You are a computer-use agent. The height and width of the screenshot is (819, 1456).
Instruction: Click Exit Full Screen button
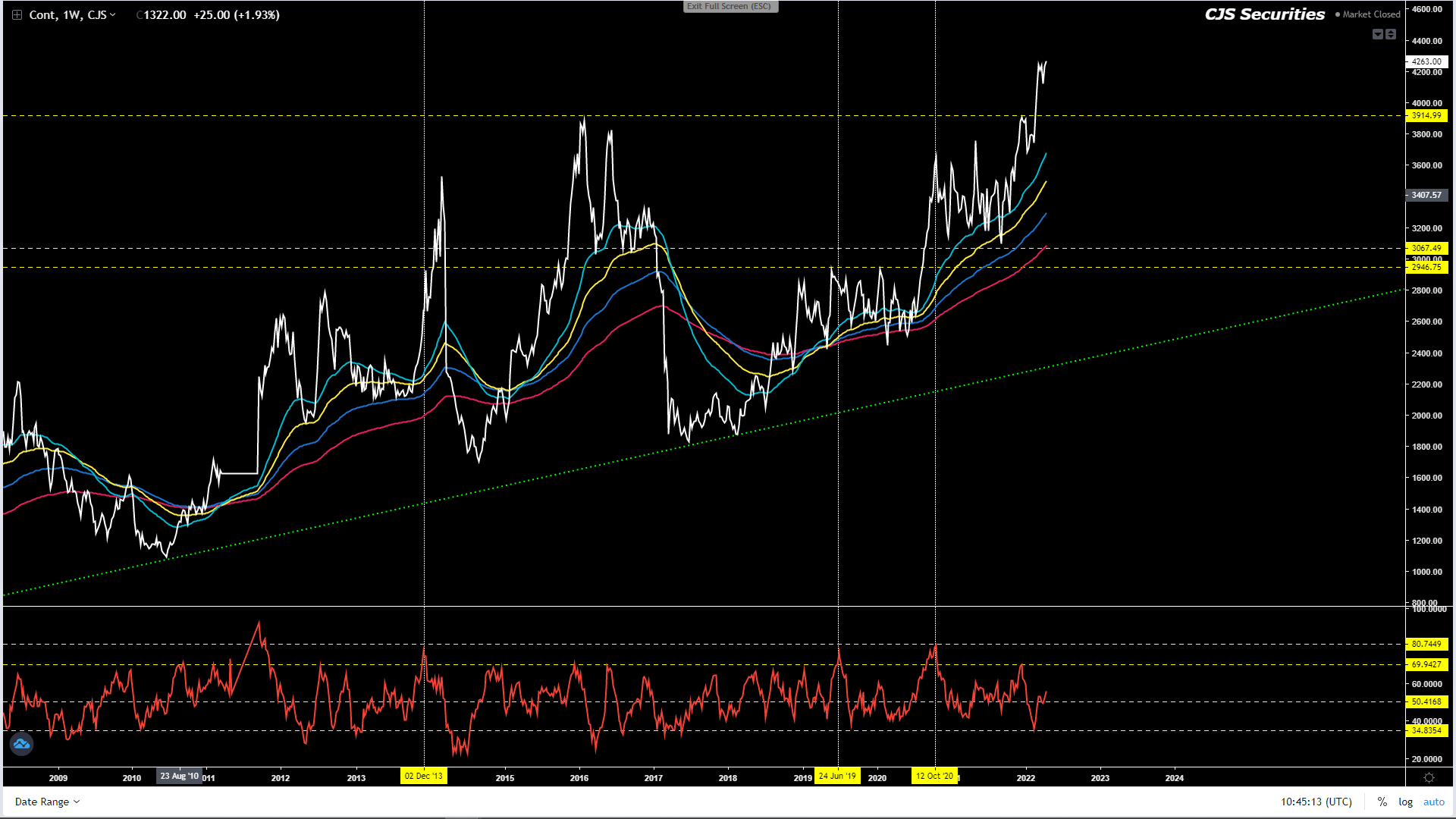730,6
